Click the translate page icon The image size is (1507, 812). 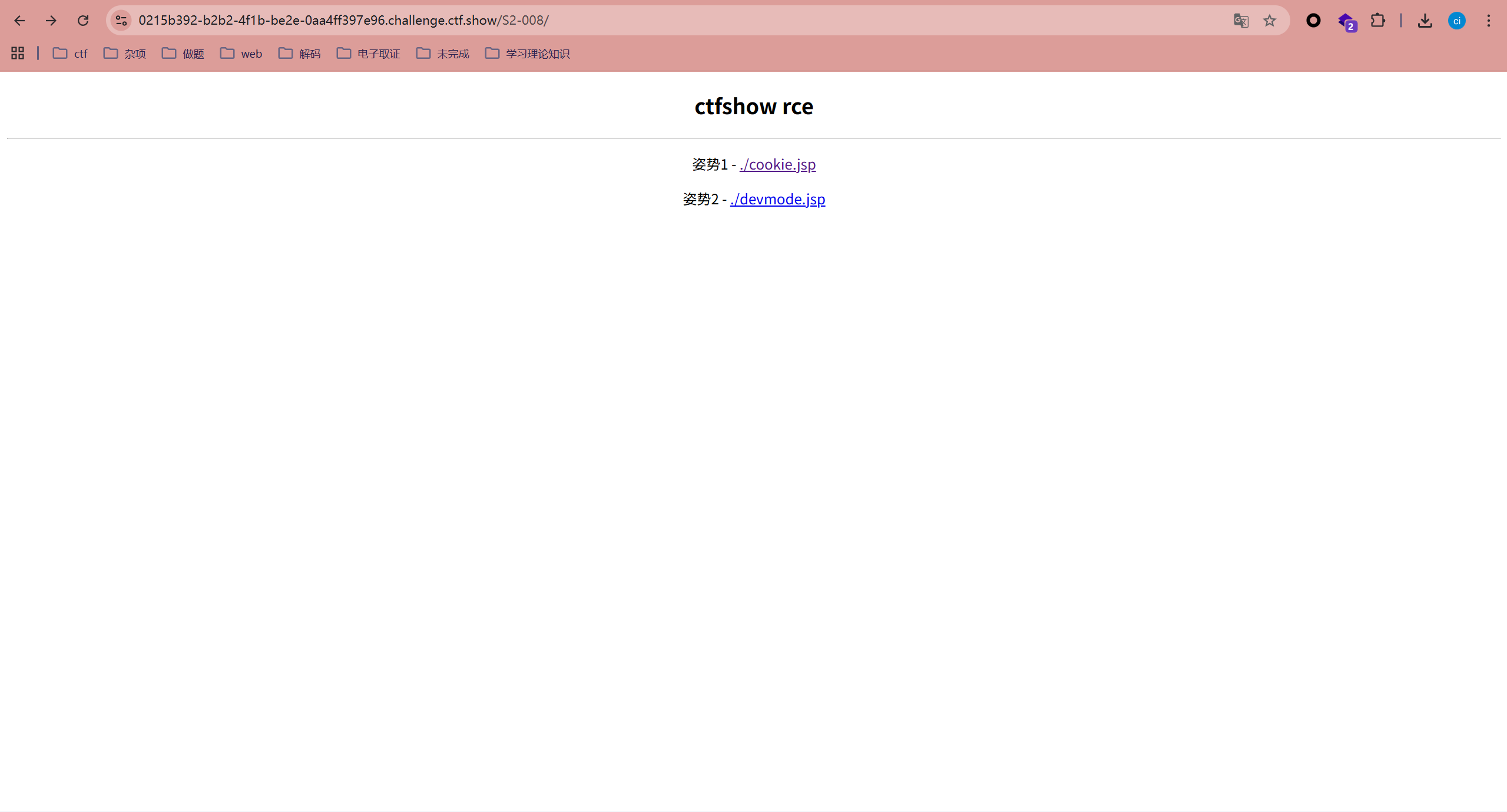tap(1241, 21)
